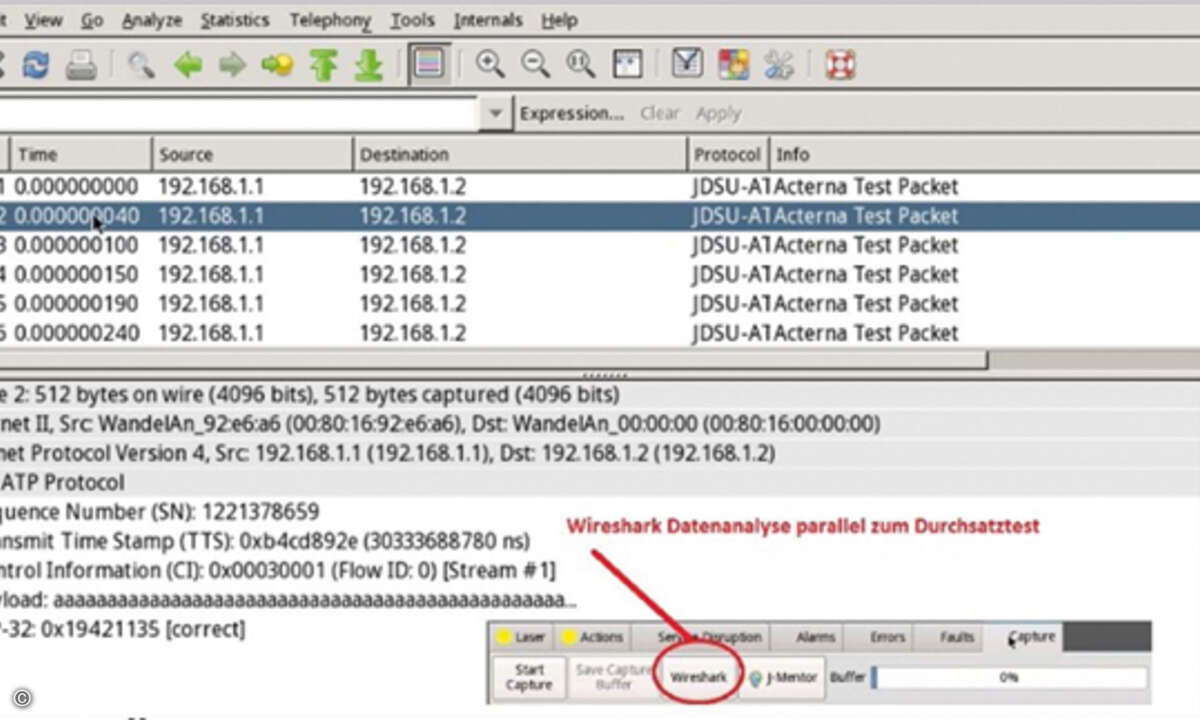Sort packets by the Source column
Image resolution: width=1200 pixels, height=720 pixels.
click(252, 155)
